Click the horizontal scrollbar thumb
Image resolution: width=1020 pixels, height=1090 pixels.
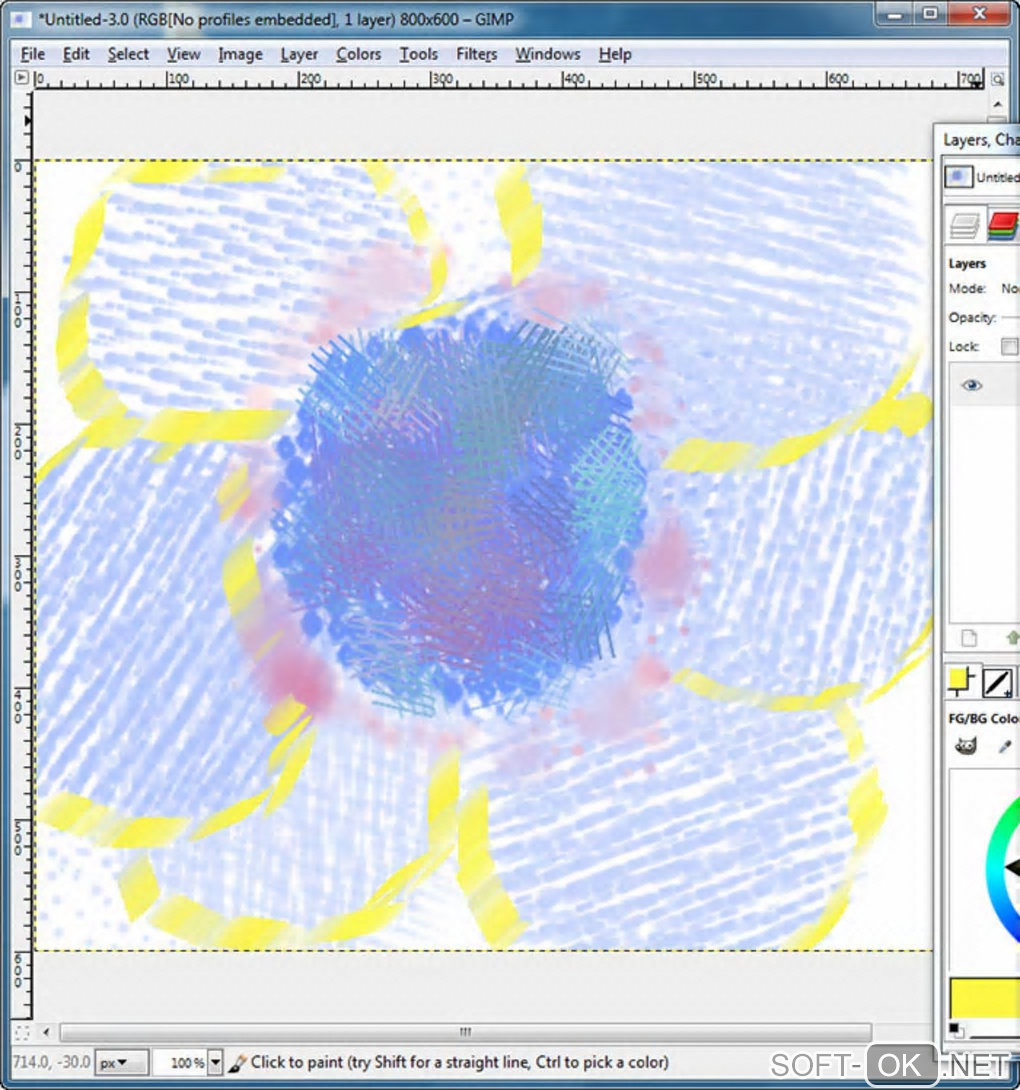[x=465, y=1032]
